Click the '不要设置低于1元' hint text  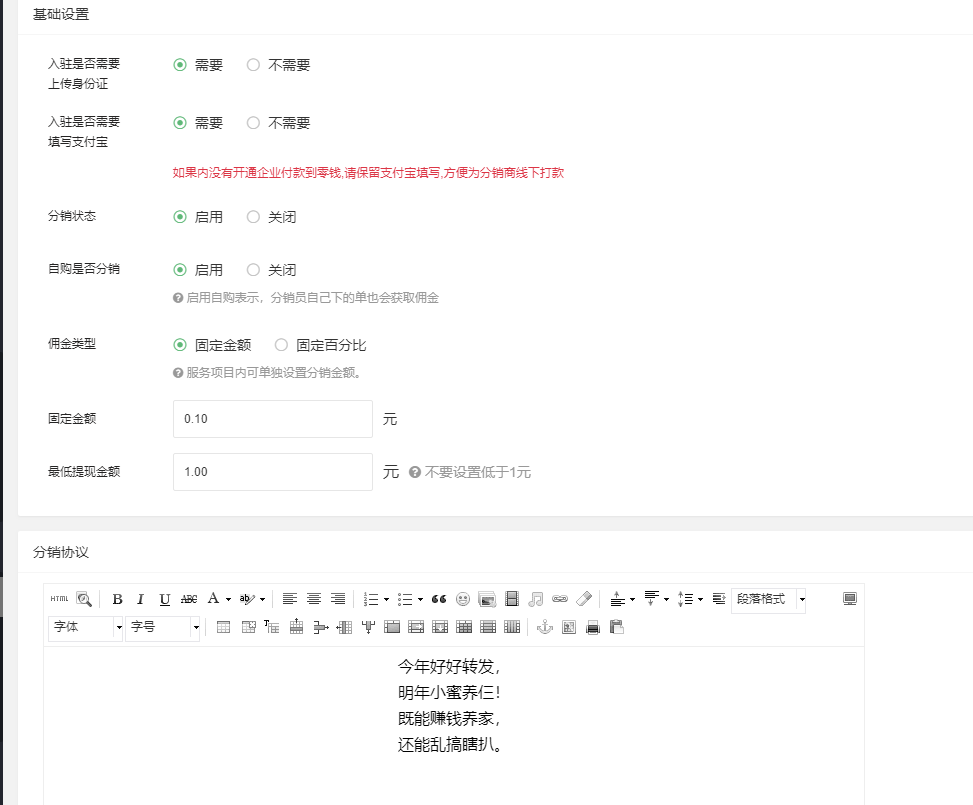point(477,472)
